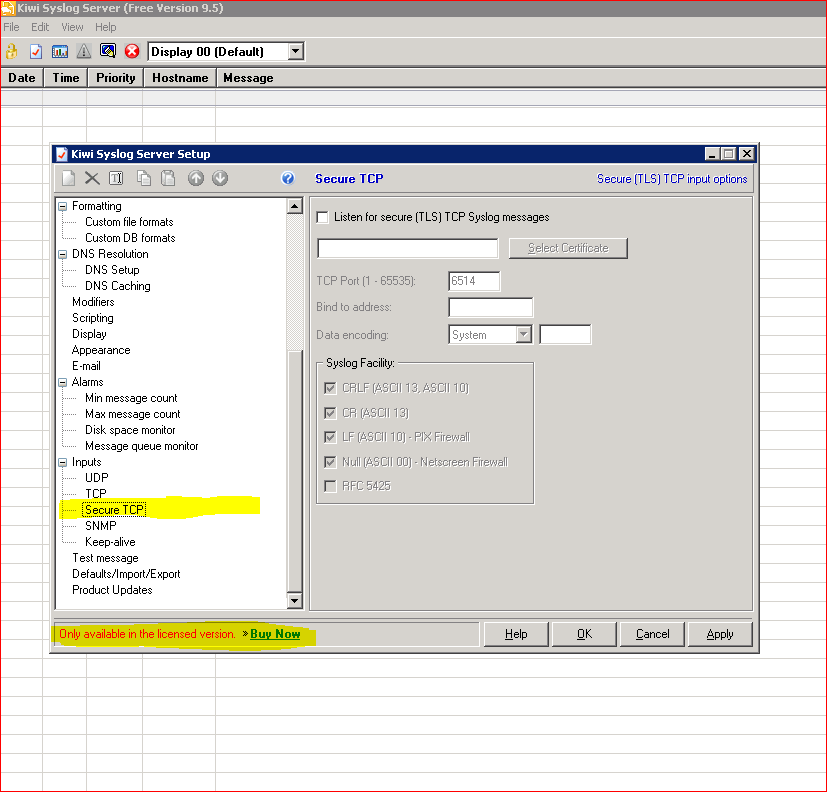
Task: Follow the Buy Now link
Action: click(x=275, y=634)
